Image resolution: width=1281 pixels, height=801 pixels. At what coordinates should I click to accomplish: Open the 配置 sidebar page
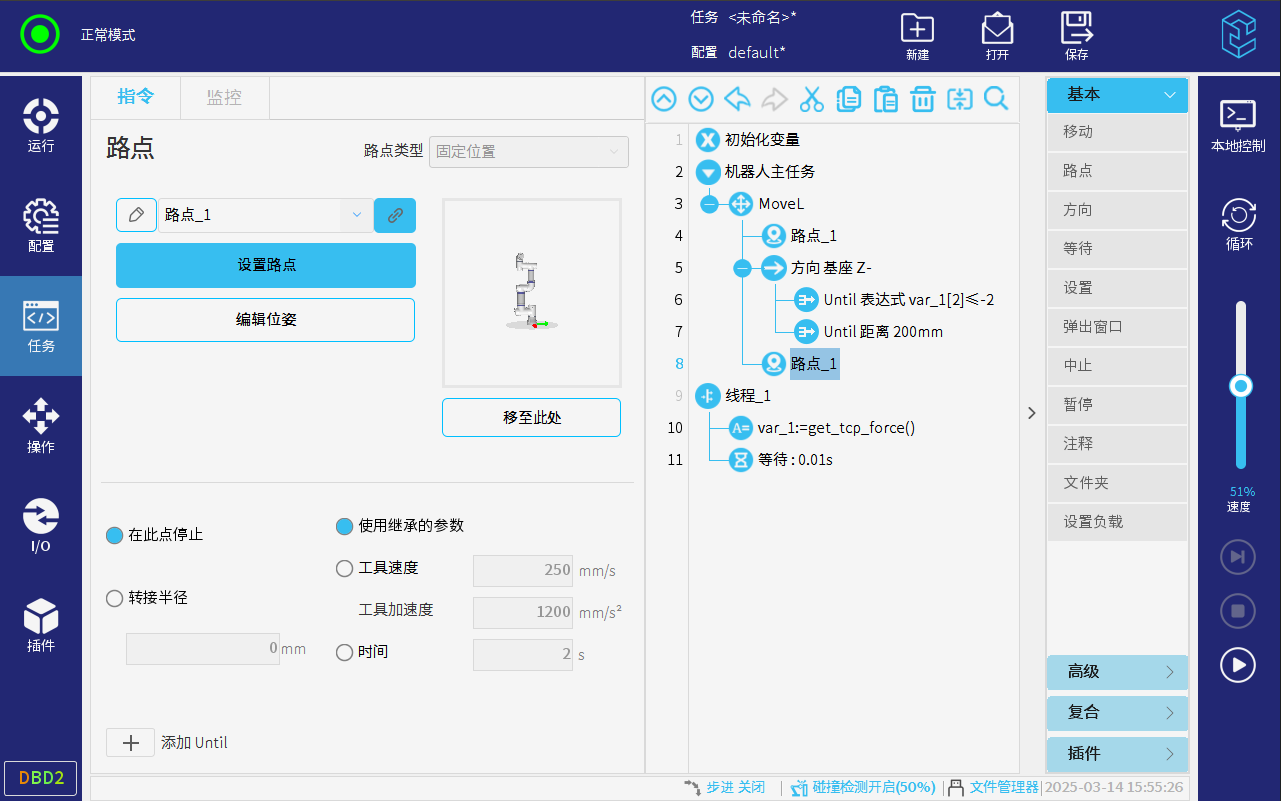pos(41,225)
